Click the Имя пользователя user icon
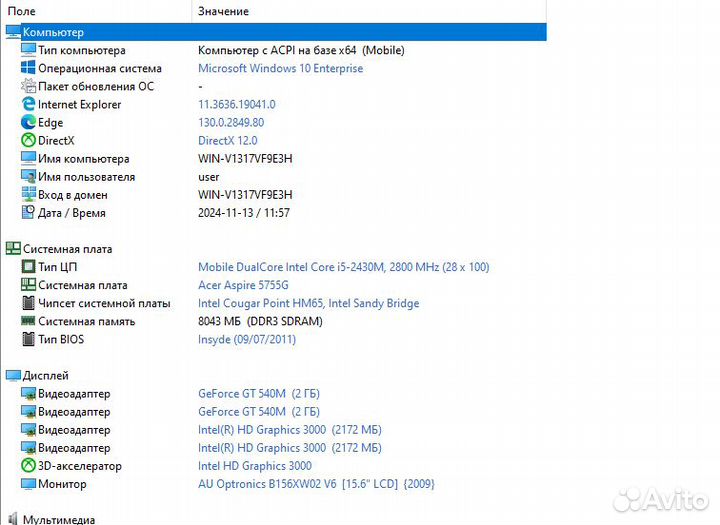This screenshot has height=525, width=720. pos(28,176)
